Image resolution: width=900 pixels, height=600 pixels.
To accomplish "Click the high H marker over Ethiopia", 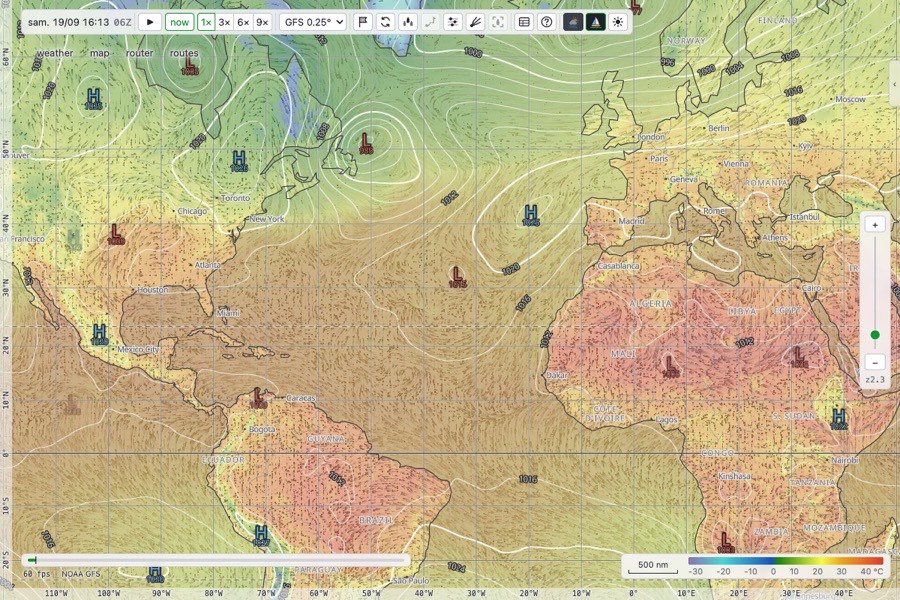I will click(x=839, y=419).
